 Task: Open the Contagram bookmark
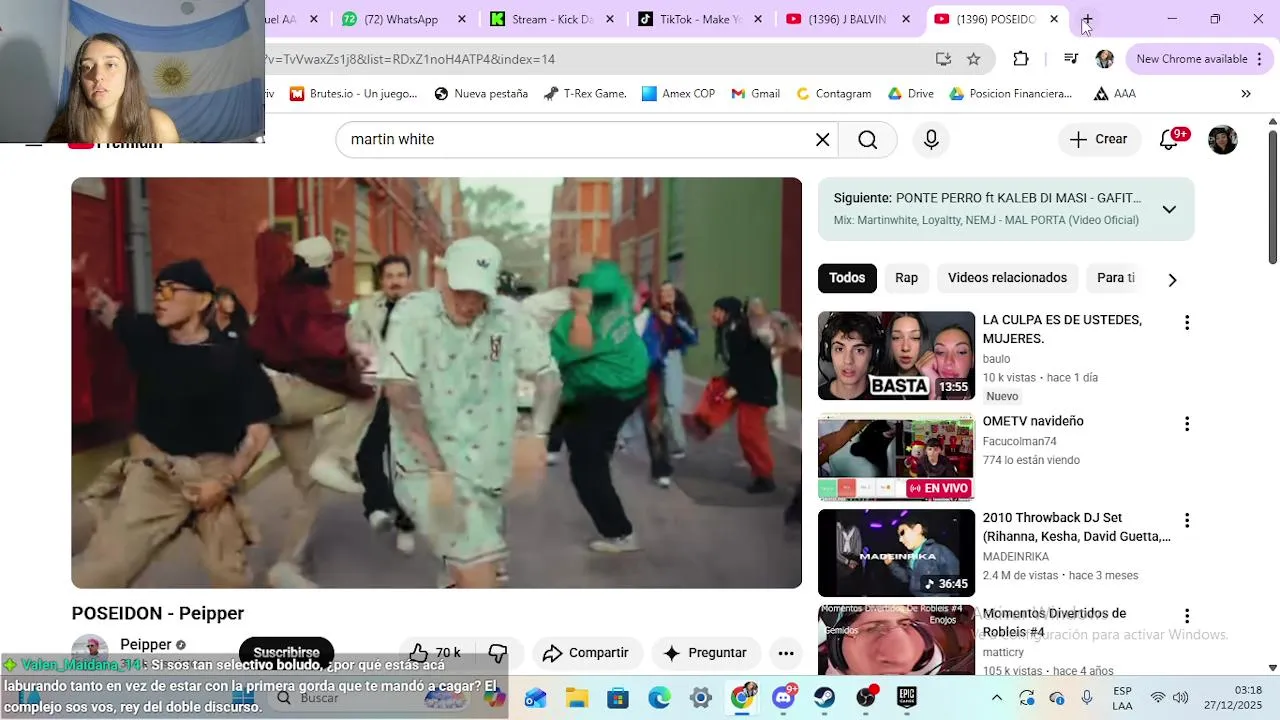click(833, 94)
